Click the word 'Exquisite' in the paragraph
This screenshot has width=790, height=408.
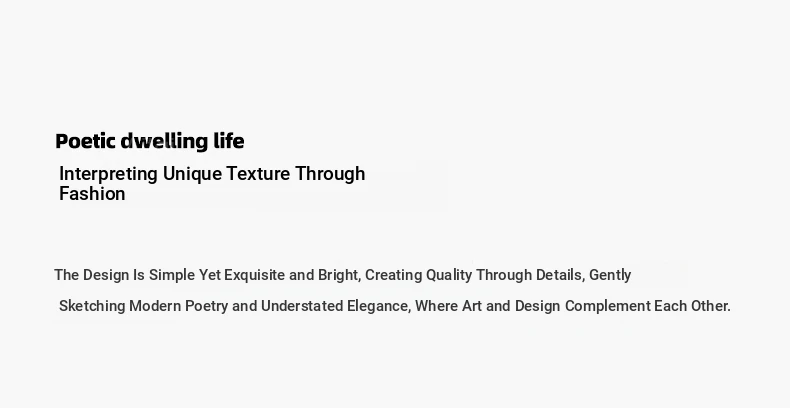point(254,276)
